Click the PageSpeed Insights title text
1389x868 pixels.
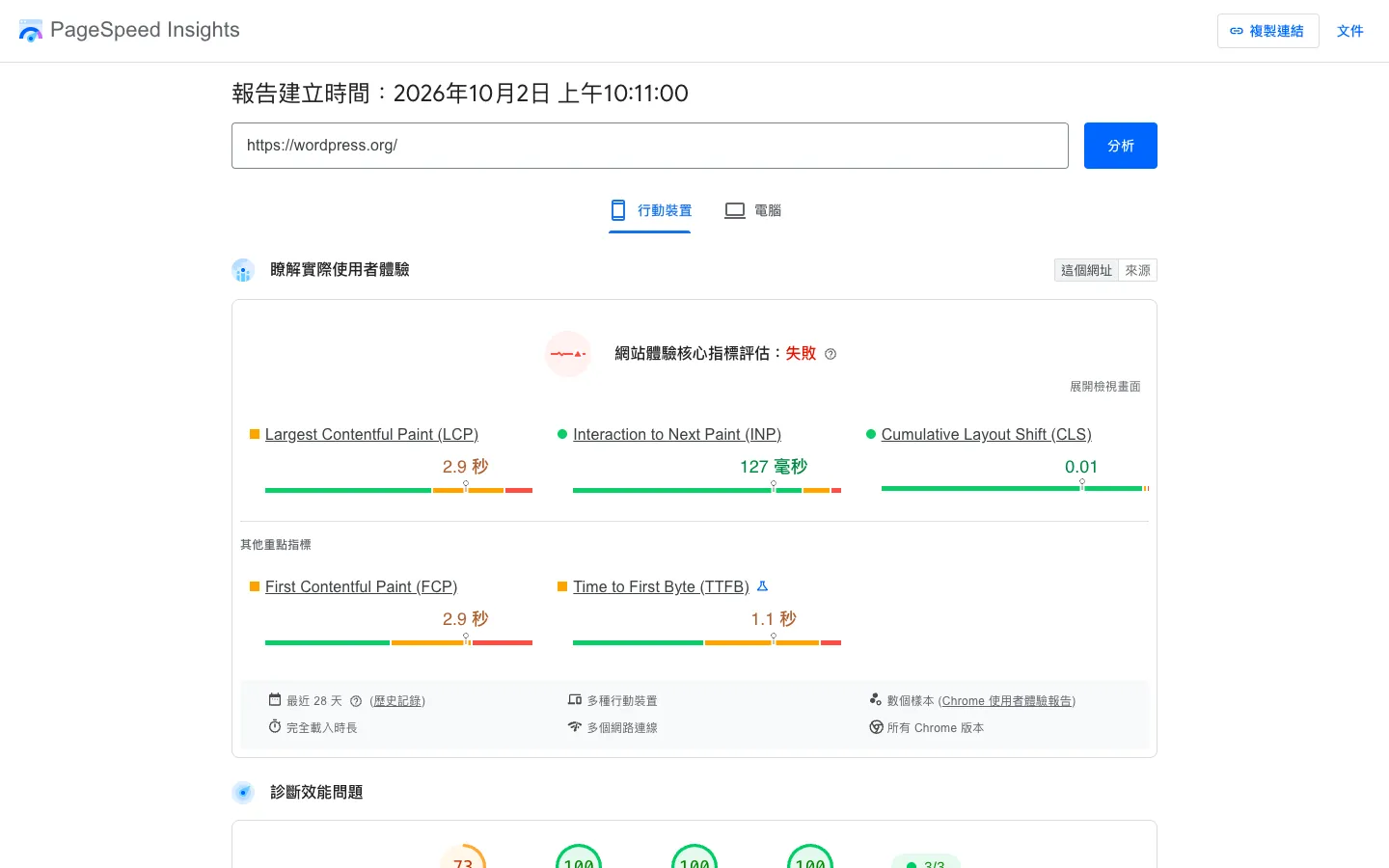click(x=145, y=30)
